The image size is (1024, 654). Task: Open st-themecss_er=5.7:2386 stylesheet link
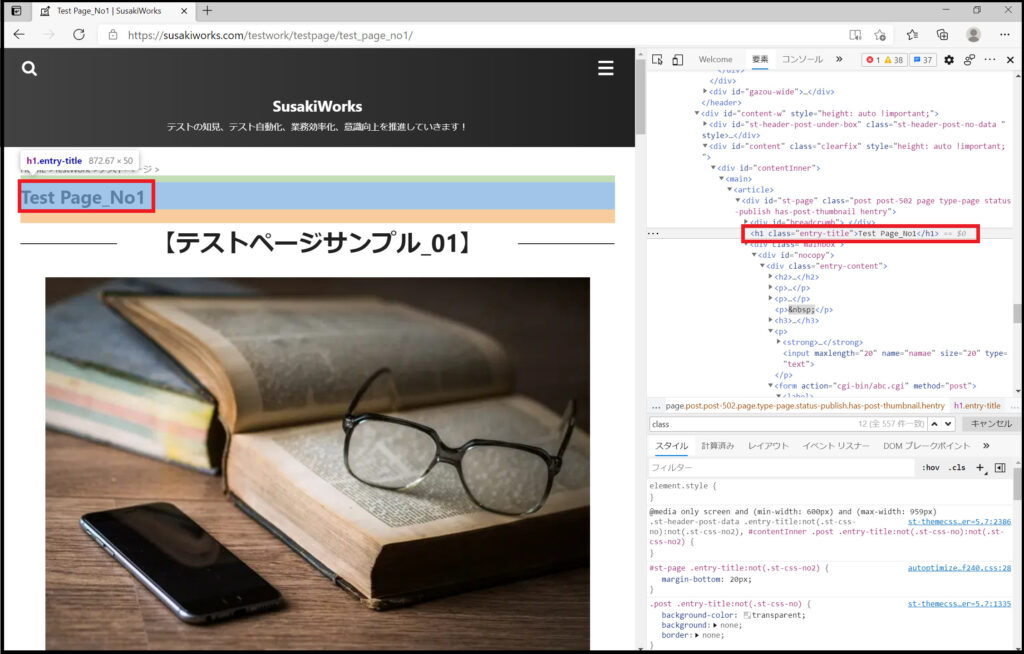(959, 521)
